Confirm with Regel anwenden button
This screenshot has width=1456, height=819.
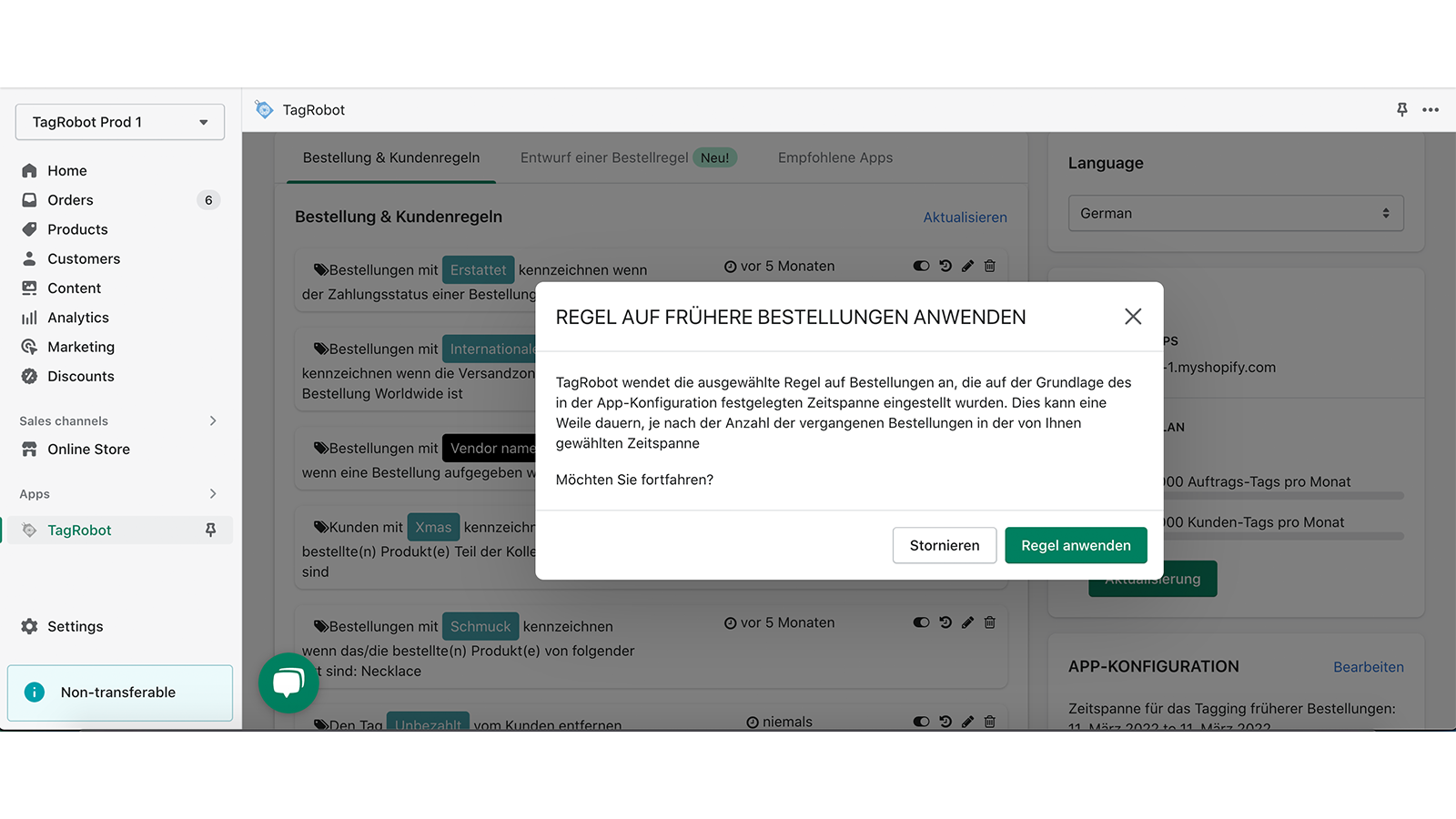[1076, 545]
